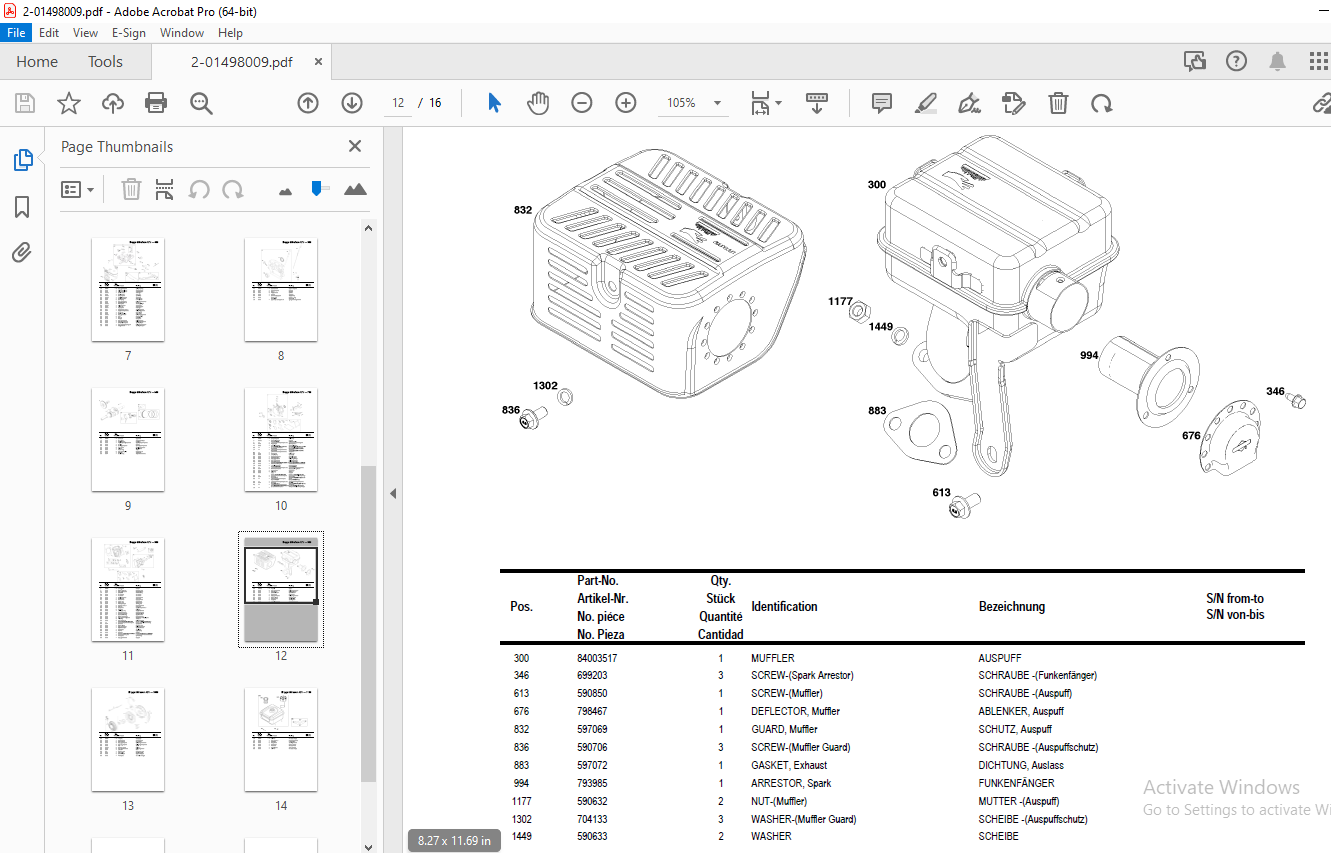Reduce thumbnail size with the small mountain icon
Viewport: 1331px width, 853px height.
pyautogui.click(x=286, y=190)
